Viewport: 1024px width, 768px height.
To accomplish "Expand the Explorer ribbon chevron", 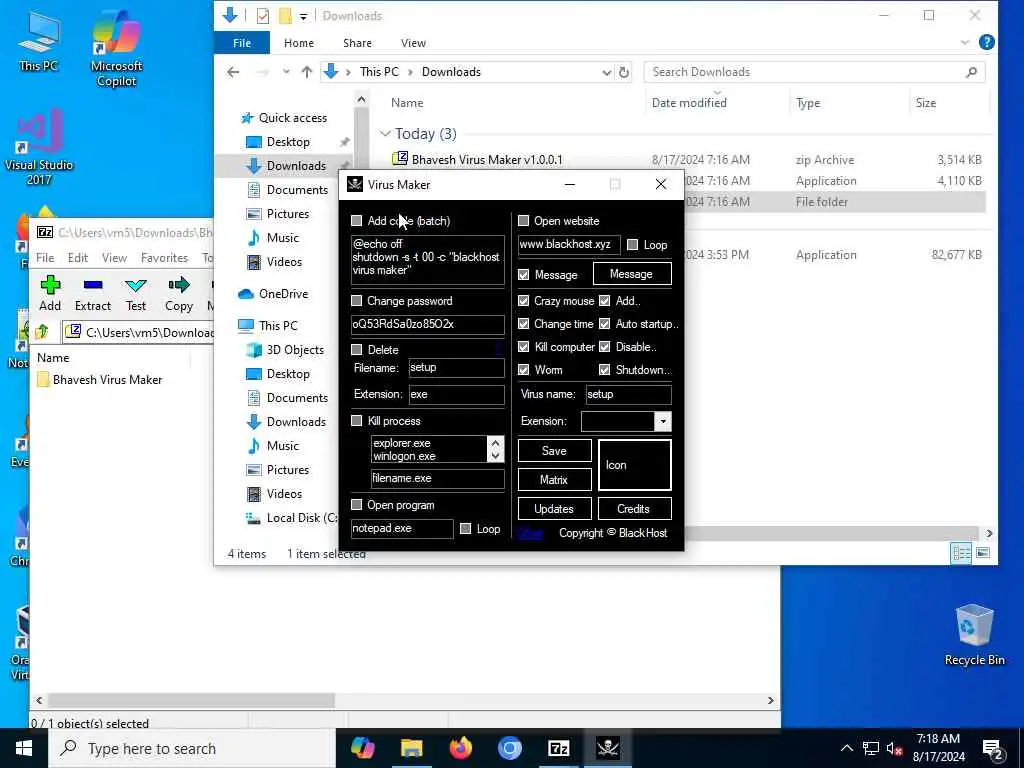I will tap(965, 42).
